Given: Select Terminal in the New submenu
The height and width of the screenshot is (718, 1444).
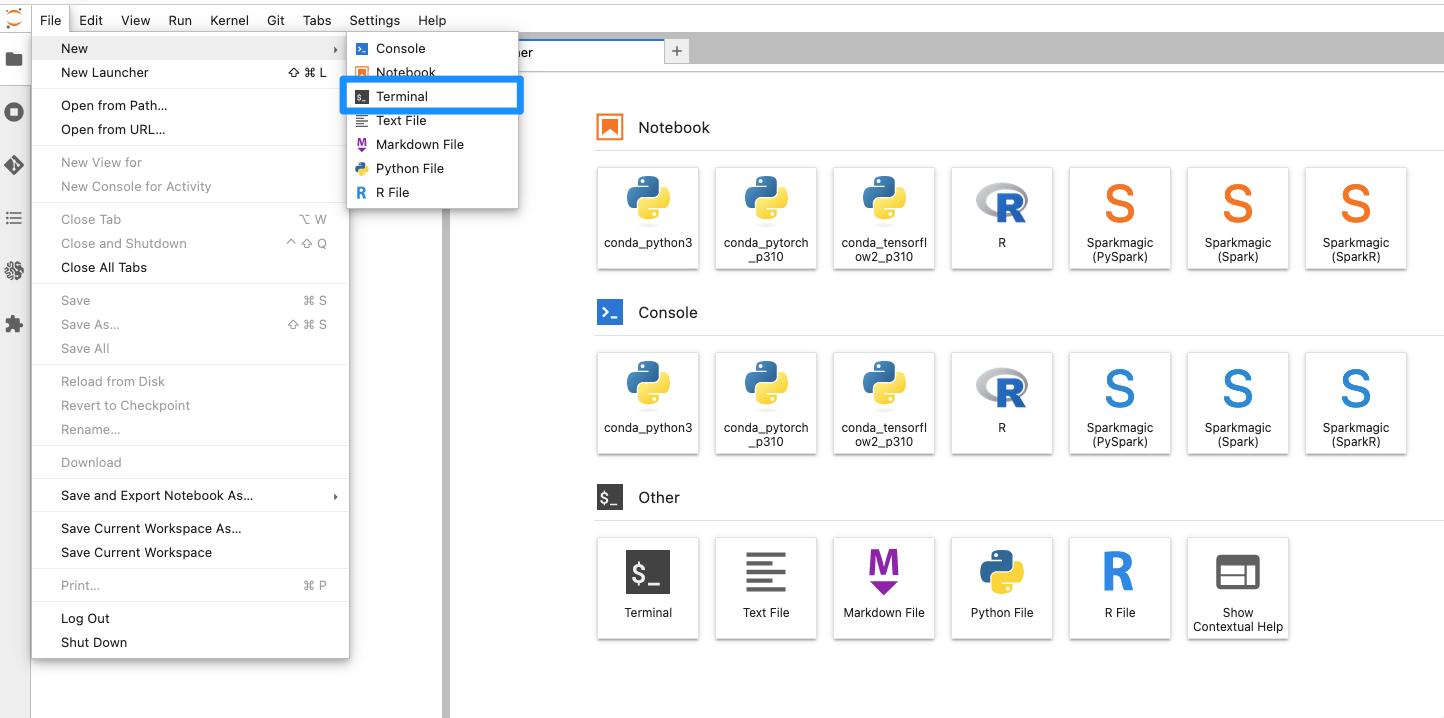Looking at the screenshot, I should pos(432,96).
